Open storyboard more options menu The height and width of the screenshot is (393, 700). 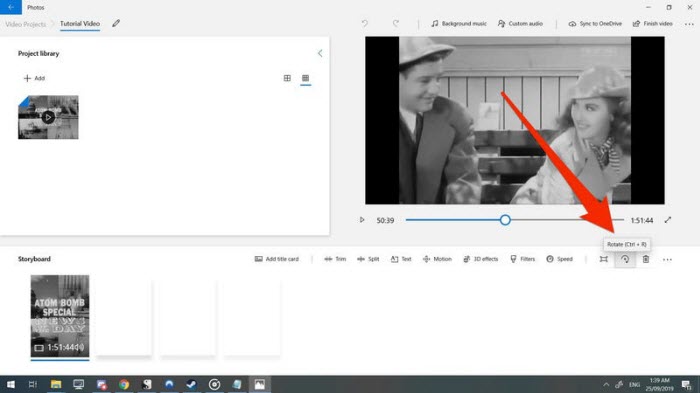coord(667,259)
